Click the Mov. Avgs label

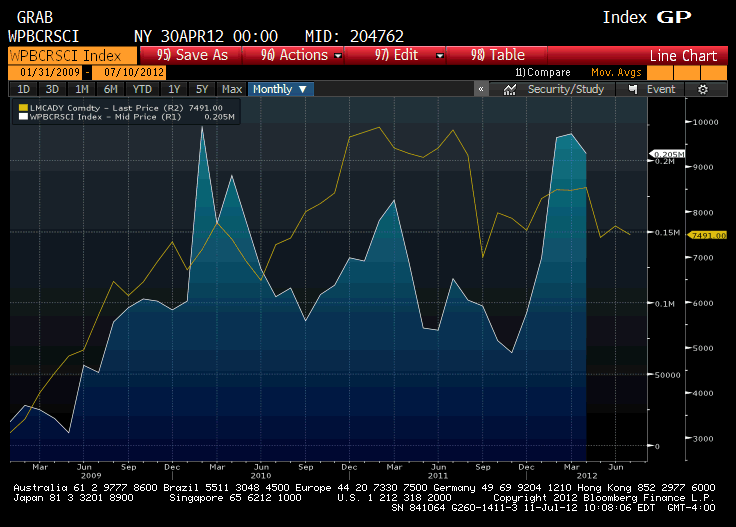pos(616,72)
